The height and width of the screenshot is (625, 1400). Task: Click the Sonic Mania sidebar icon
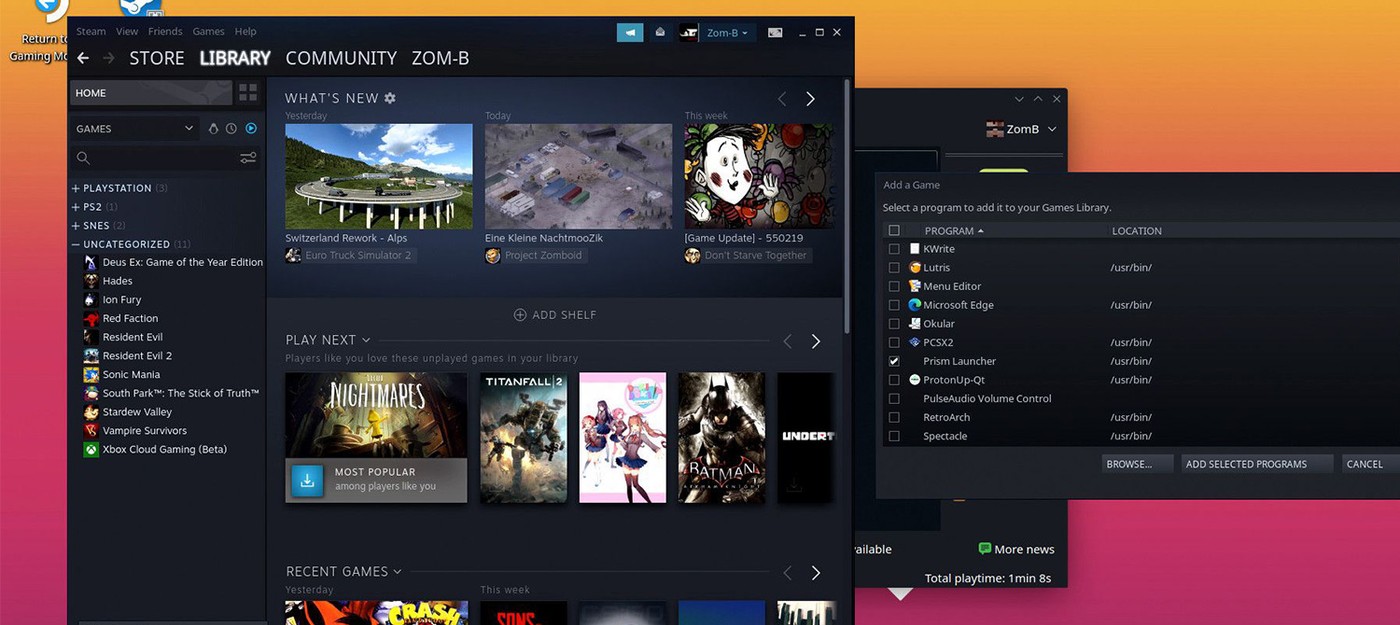pyautogui.click(x=91, y=375)
